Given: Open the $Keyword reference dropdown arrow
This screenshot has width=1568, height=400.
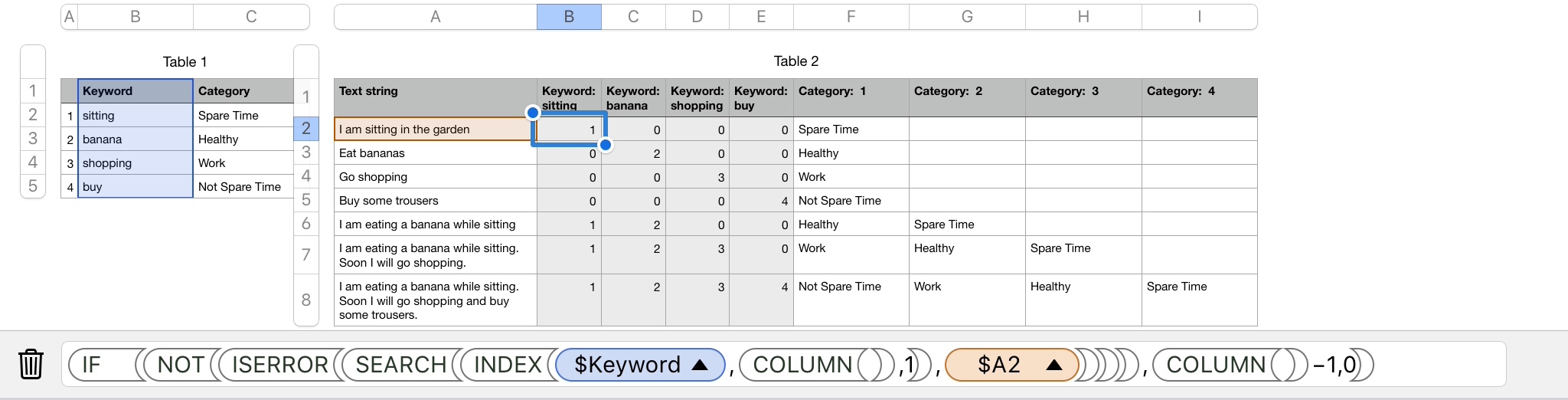Looking at the screenshot, I should click(x=700, y=365).
